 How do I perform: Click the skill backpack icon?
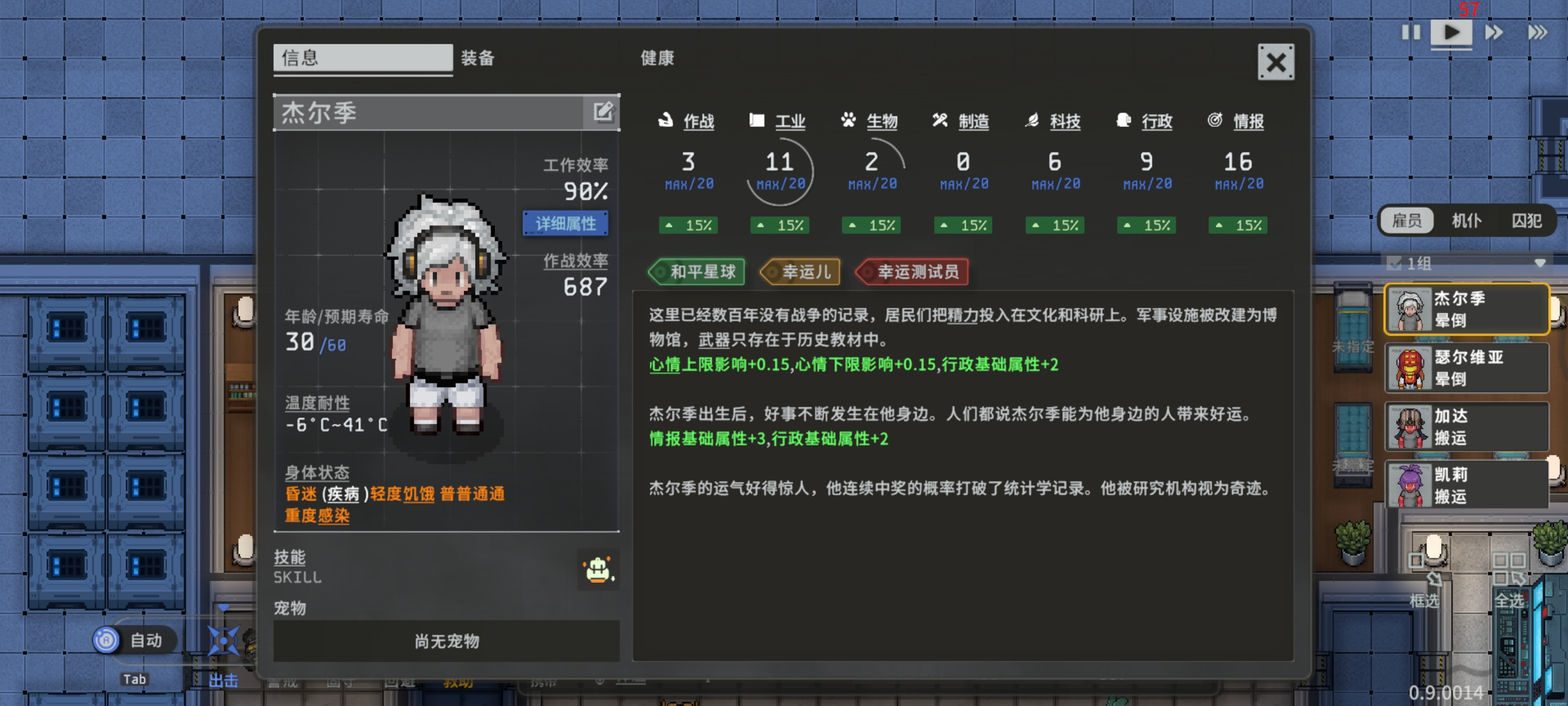tap(598, 569)
